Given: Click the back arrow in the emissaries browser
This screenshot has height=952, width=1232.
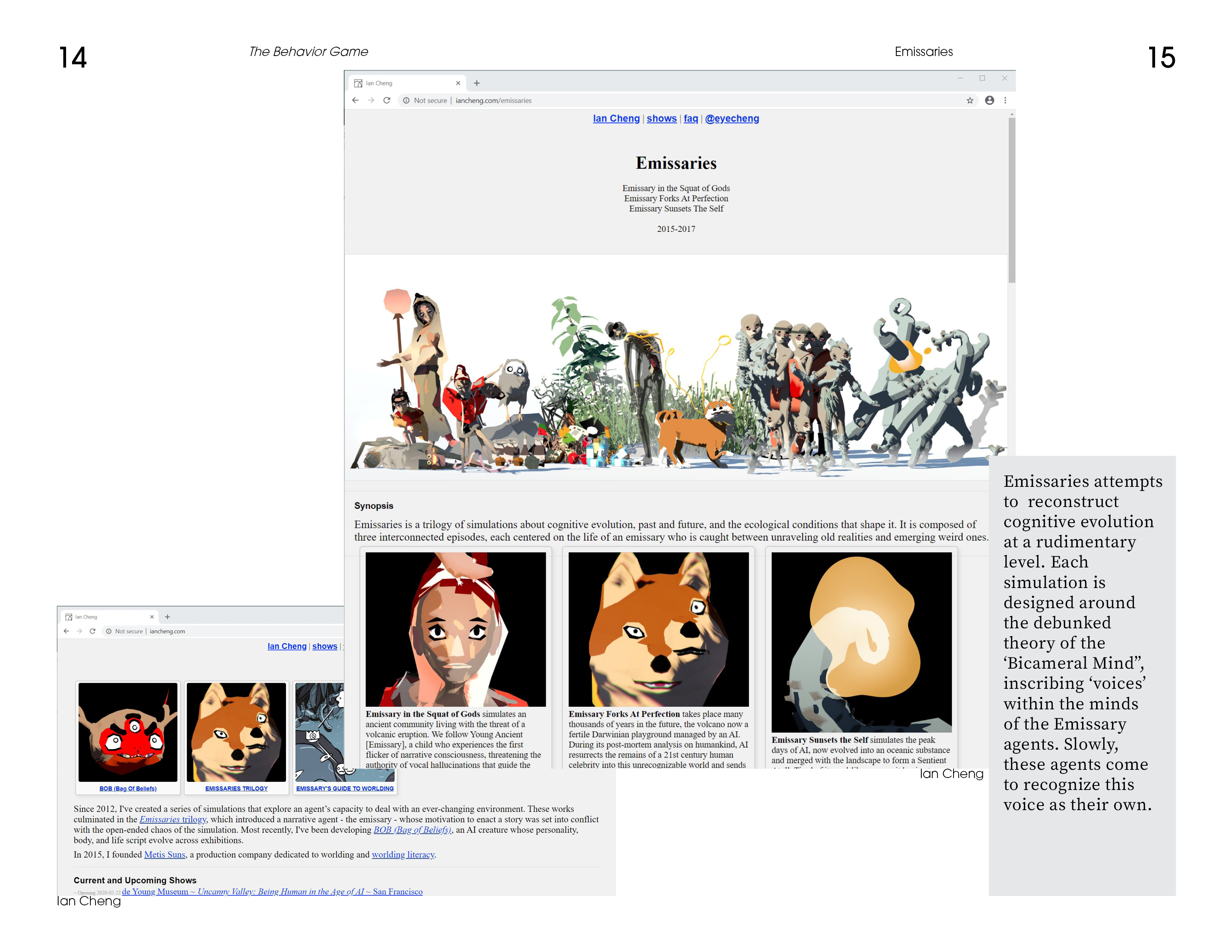Looking at the screenshot, I should pos(355,100).
